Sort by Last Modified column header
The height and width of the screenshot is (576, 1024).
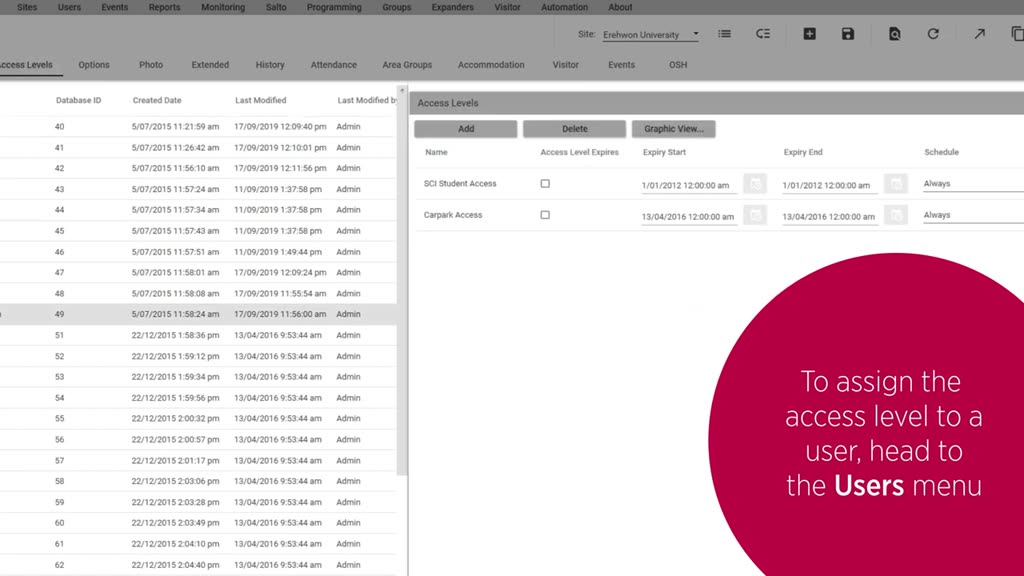(x=261, y=100)
